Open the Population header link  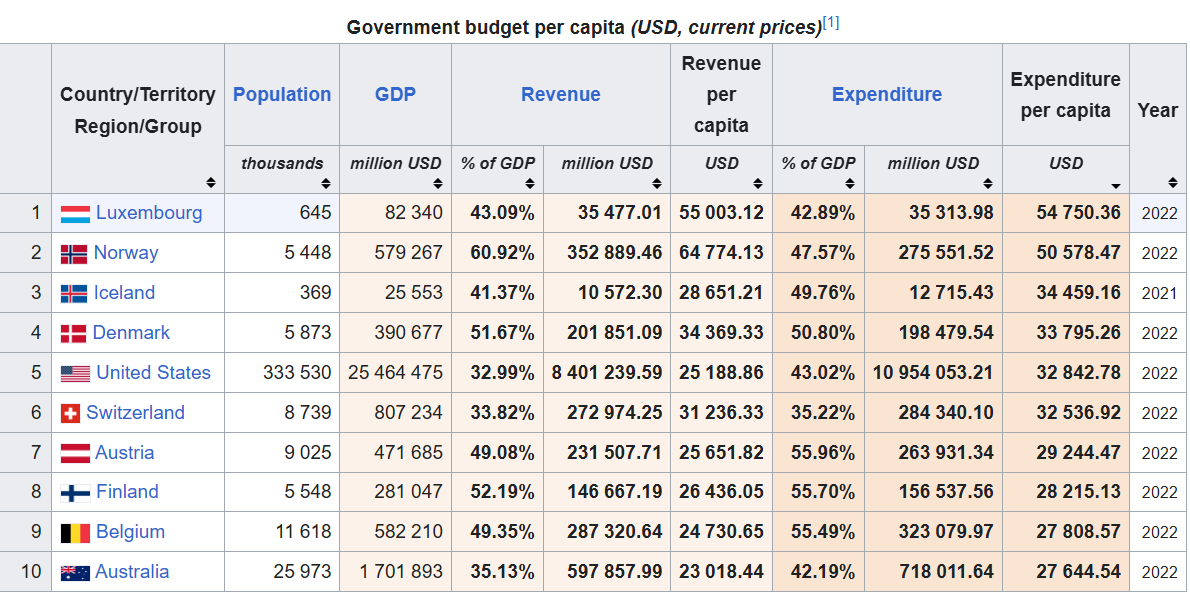click(282, 95)
